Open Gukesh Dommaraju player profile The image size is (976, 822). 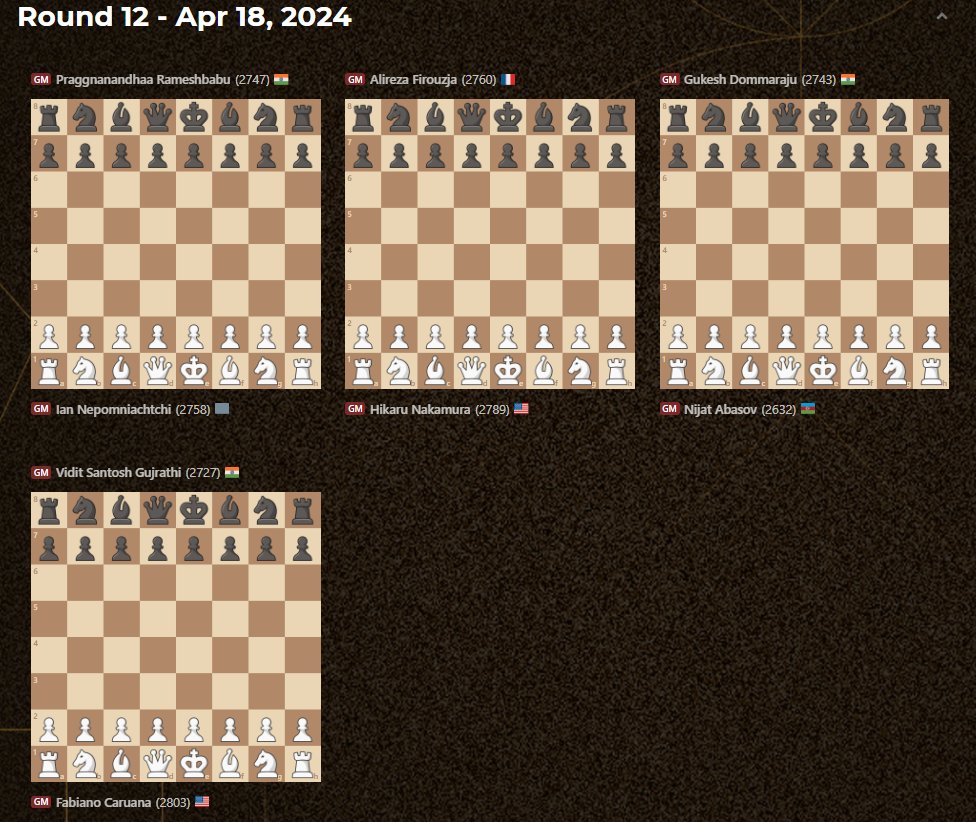(x=740, y=80)
